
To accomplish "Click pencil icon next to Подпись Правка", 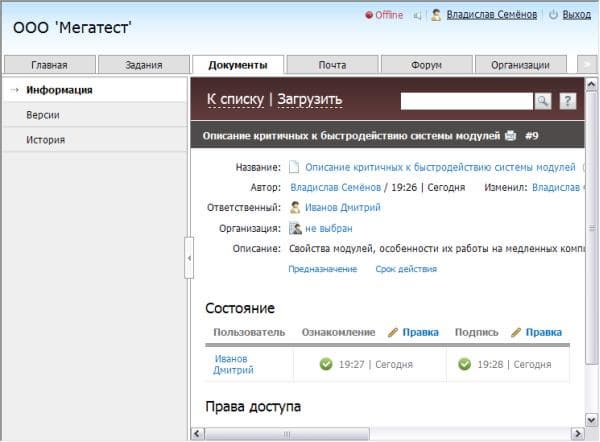I will [516, 332].
